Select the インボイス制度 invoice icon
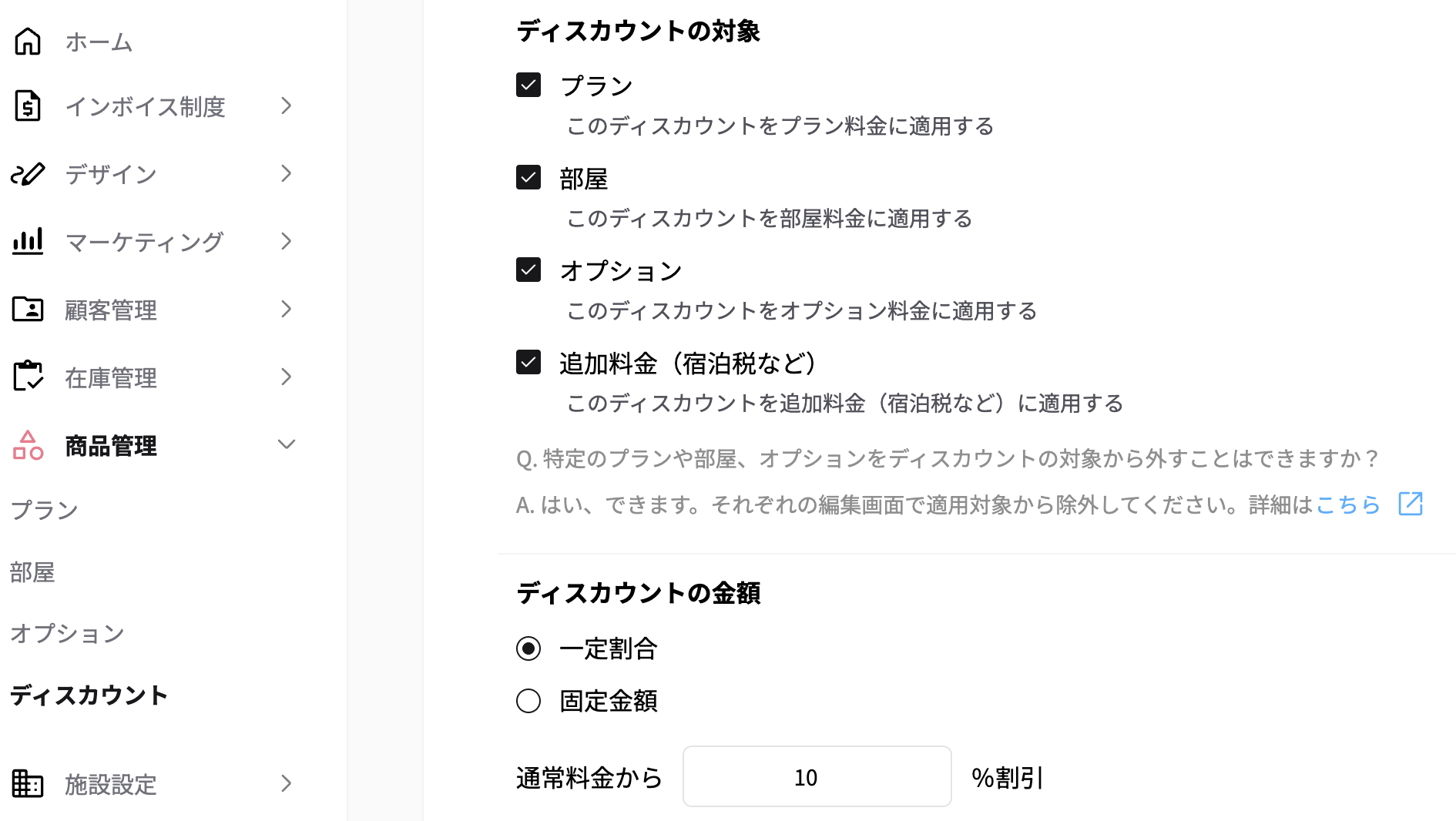The width and height of the screenshot is (1456, 821). (x=28, y=106)
